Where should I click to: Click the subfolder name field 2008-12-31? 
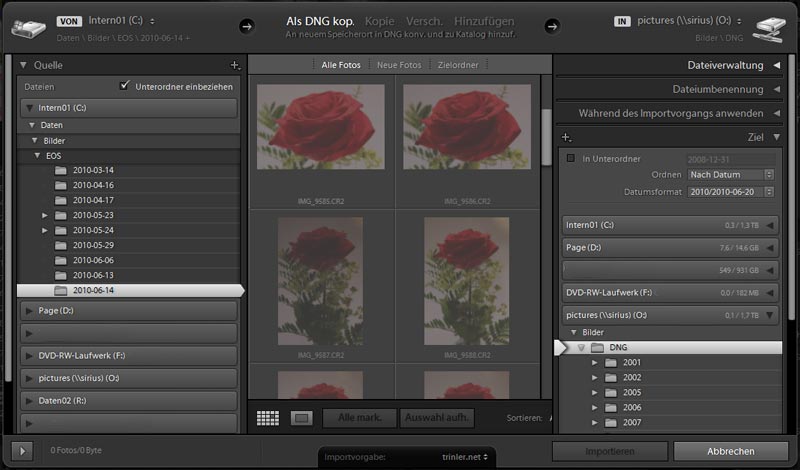(731, 159)
